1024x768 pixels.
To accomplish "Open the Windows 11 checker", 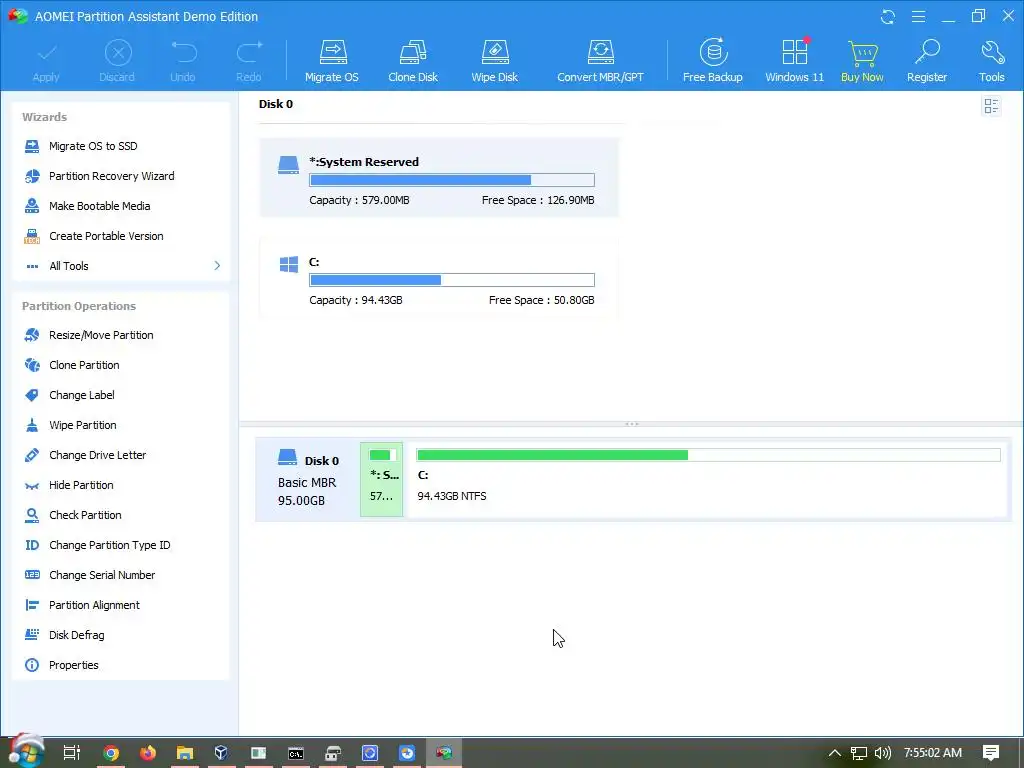I will click(794, 61).
